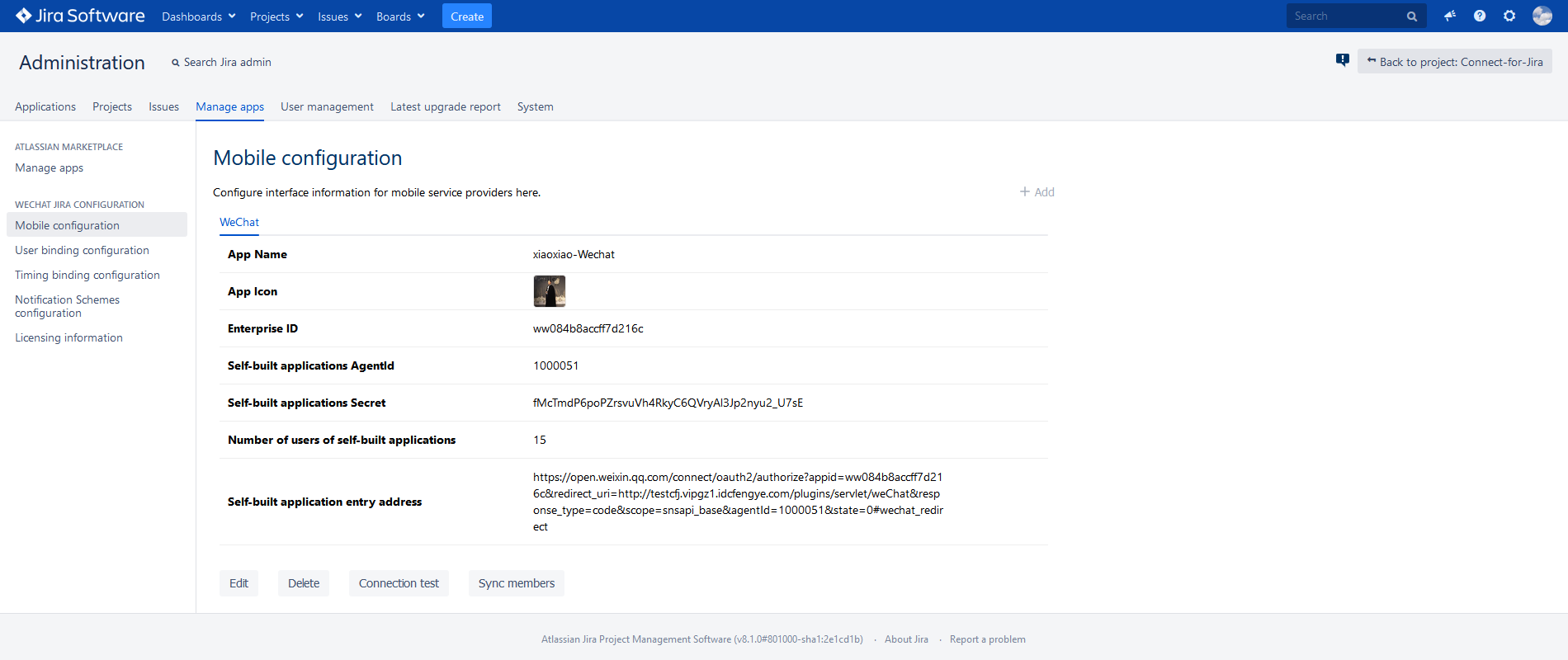The image size is (1568, 660).
Task: Open User binding configuration
Action: (82, 250)
